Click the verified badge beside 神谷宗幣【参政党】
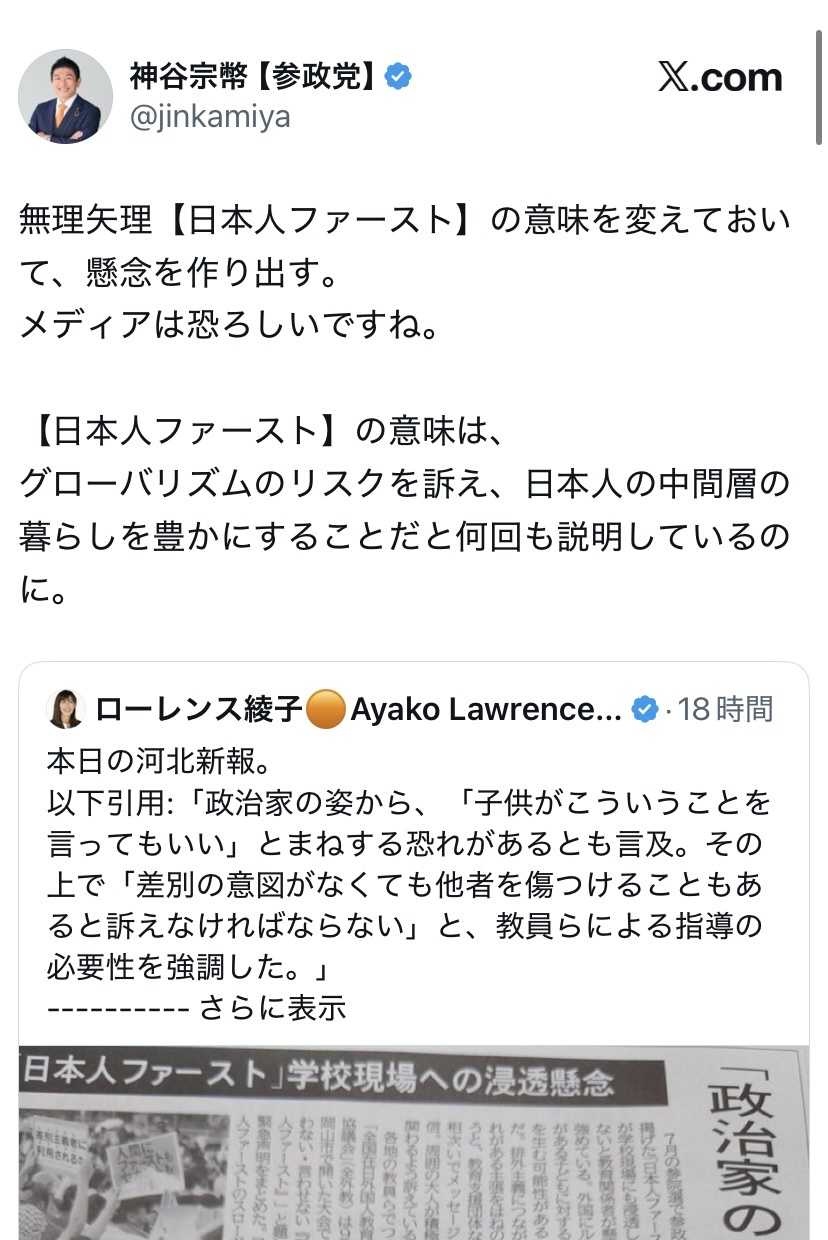Viewport: 828px width, 1240px height. tap(397, 77)
